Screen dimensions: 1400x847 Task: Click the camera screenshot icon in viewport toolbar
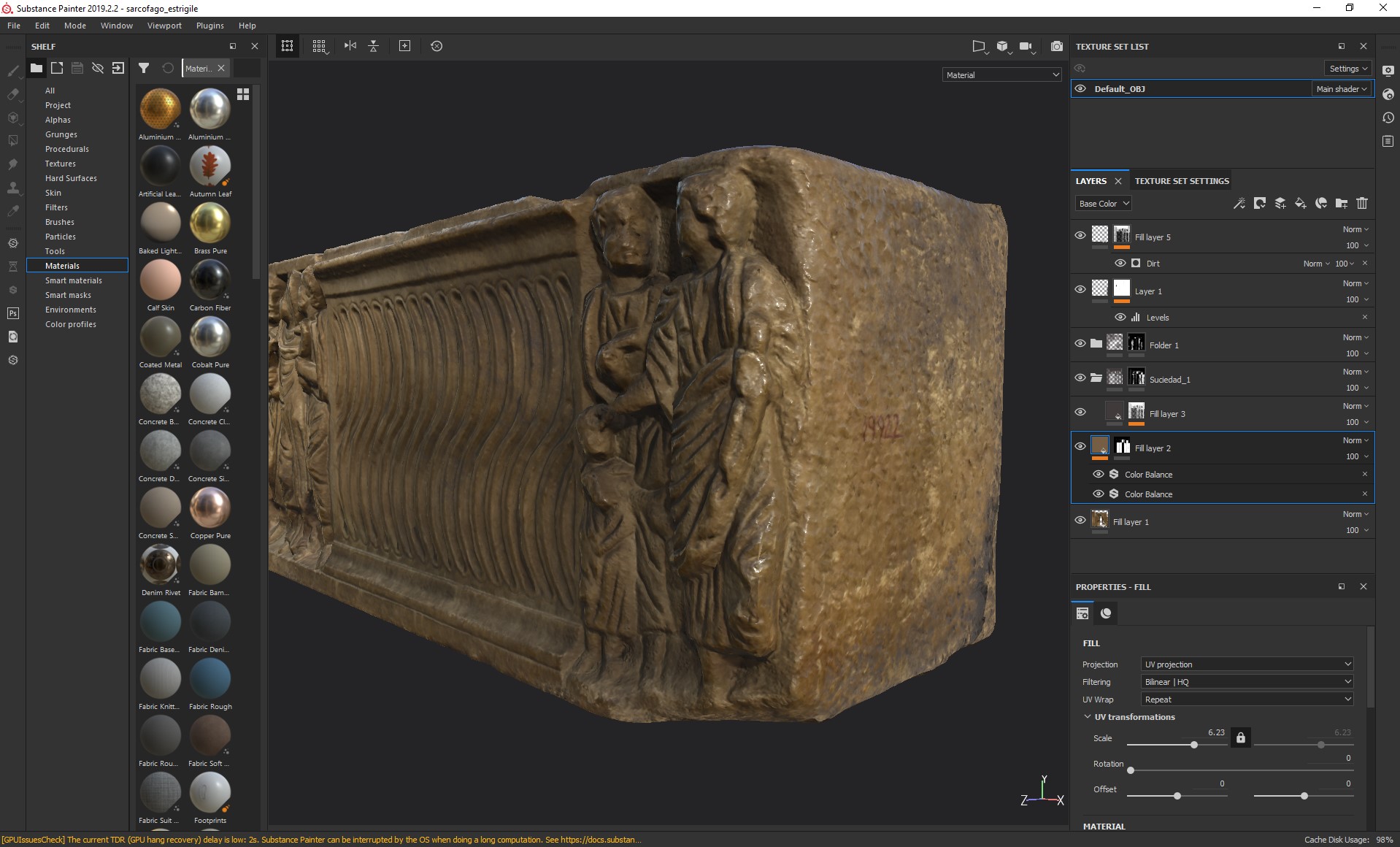(x=1056, y=46)
